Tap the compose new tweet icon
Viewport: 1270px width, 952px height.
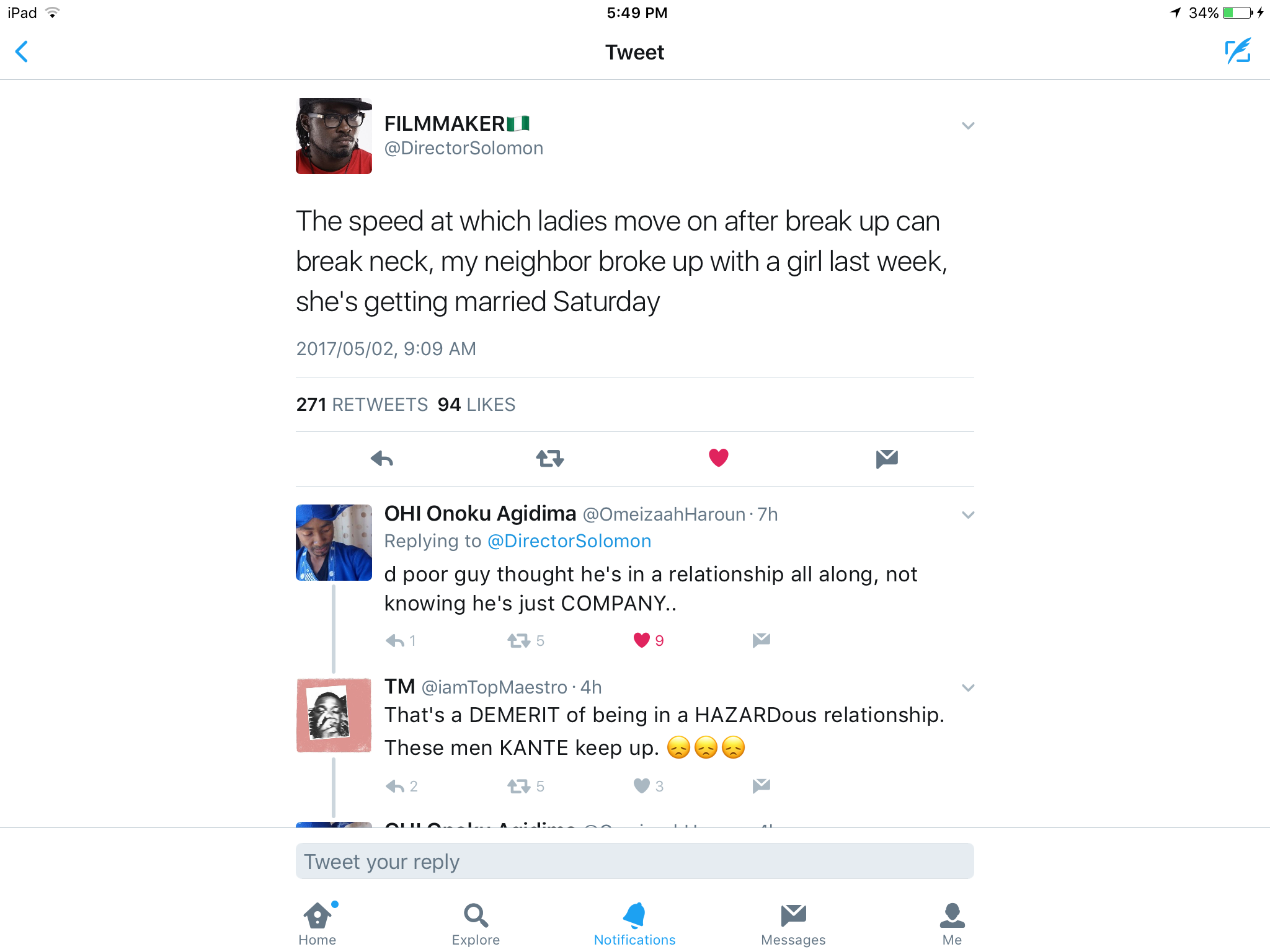(x=1238, y=51)
